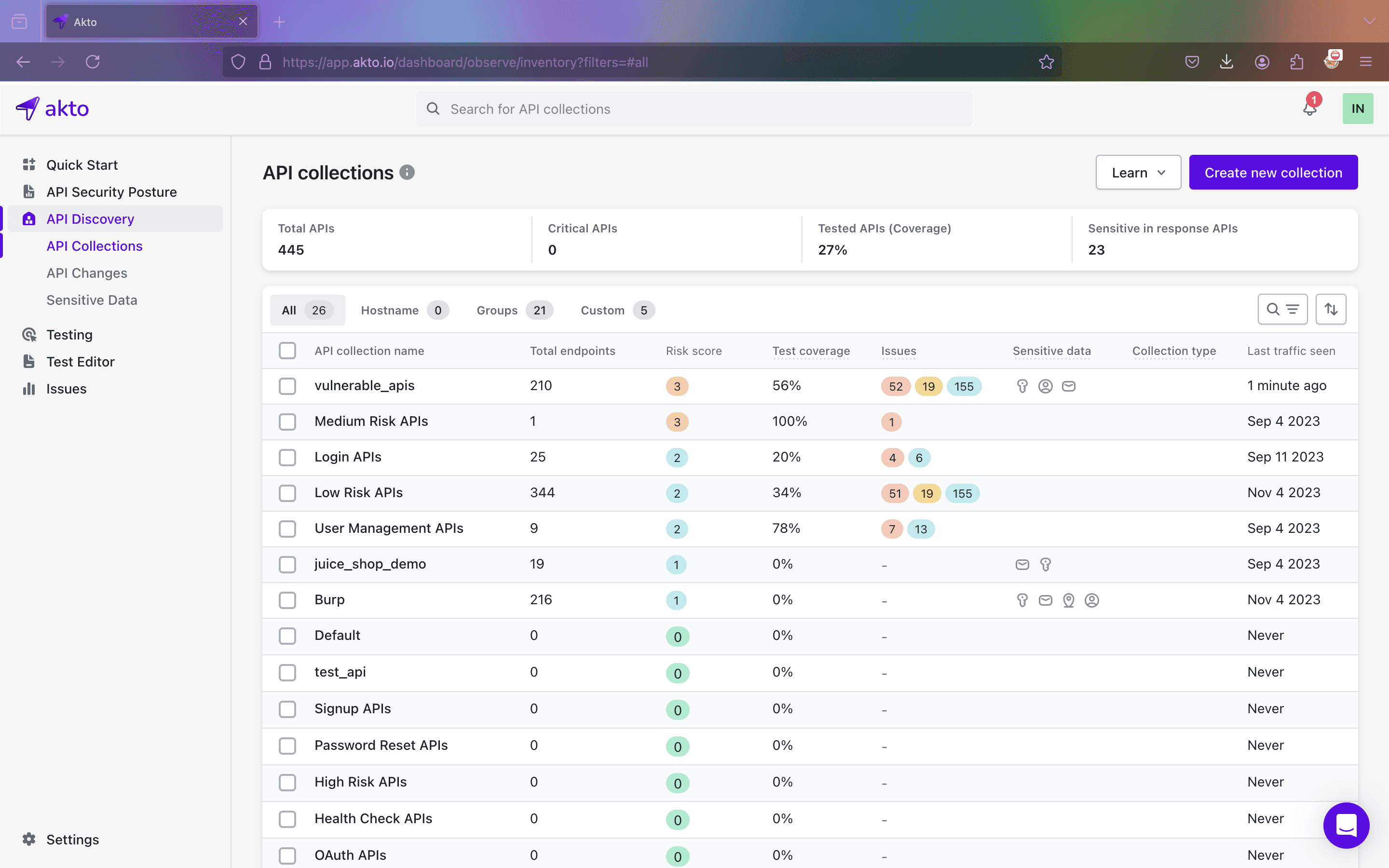Screen dimensions: 1389x868
Task: Expand the Learn dropdown menu
Action: tap(1138, 172)
